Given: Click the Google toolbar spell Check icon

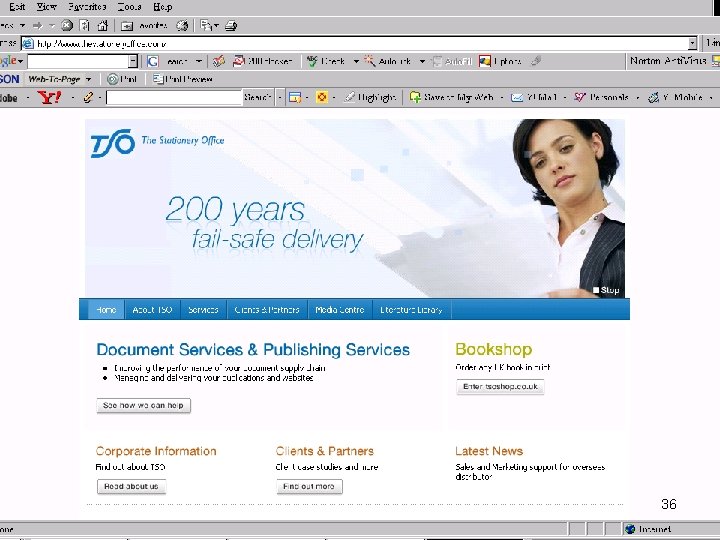Looking at the screenshot, I should coord(312,61).
